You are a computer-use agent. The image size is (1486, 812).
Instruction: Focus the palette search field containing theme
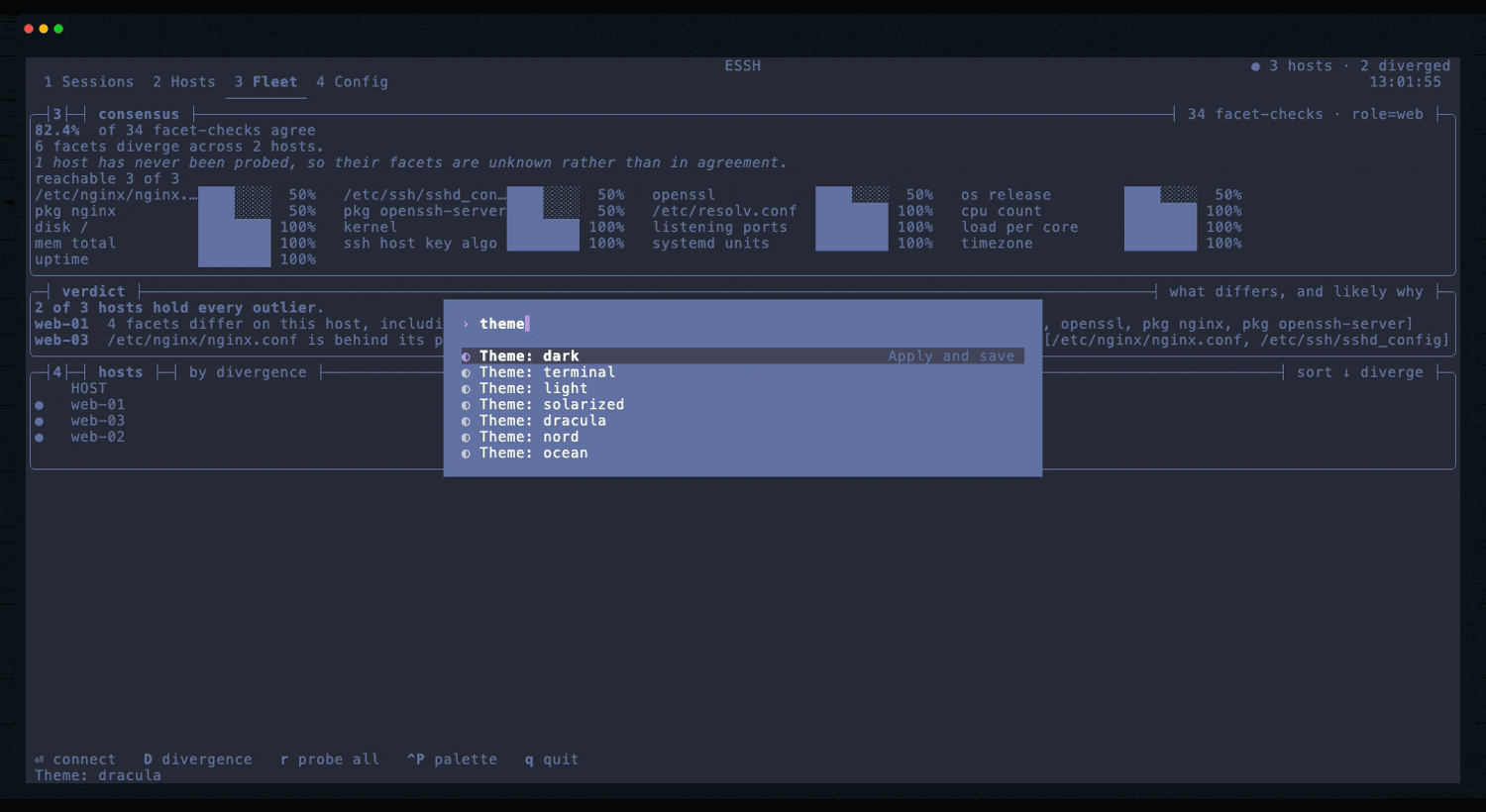tap(743, 324)
